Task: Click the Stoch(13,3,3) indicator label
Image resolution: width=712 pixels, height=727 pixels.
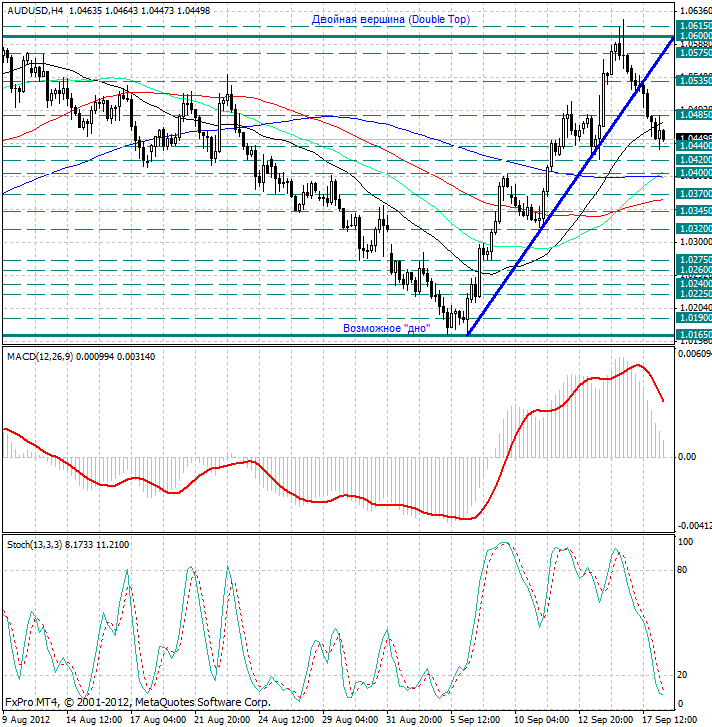Action: click(34, 545)
